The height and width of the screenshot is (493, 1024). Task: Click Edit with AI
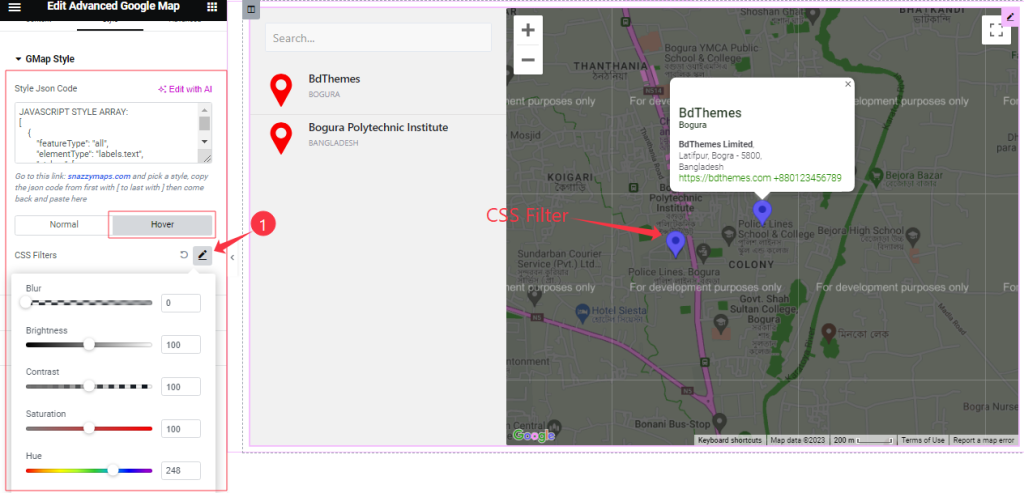click(x=185, y=89)
